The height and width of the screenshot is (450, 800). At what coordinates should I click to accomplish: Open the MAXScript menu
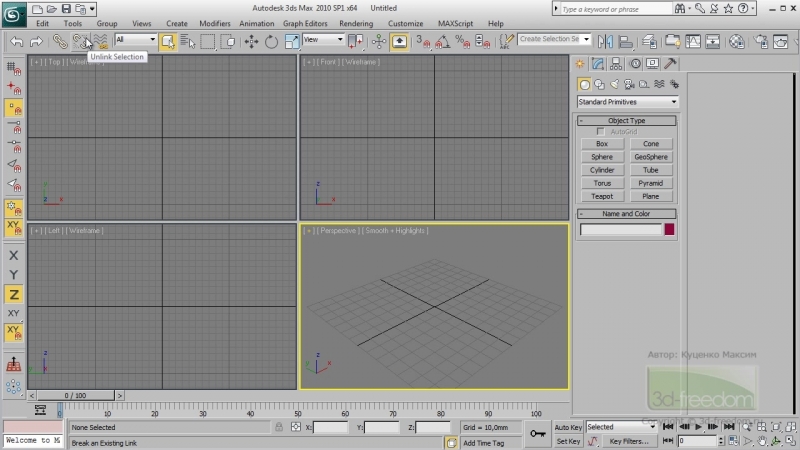tap(455, 23)
